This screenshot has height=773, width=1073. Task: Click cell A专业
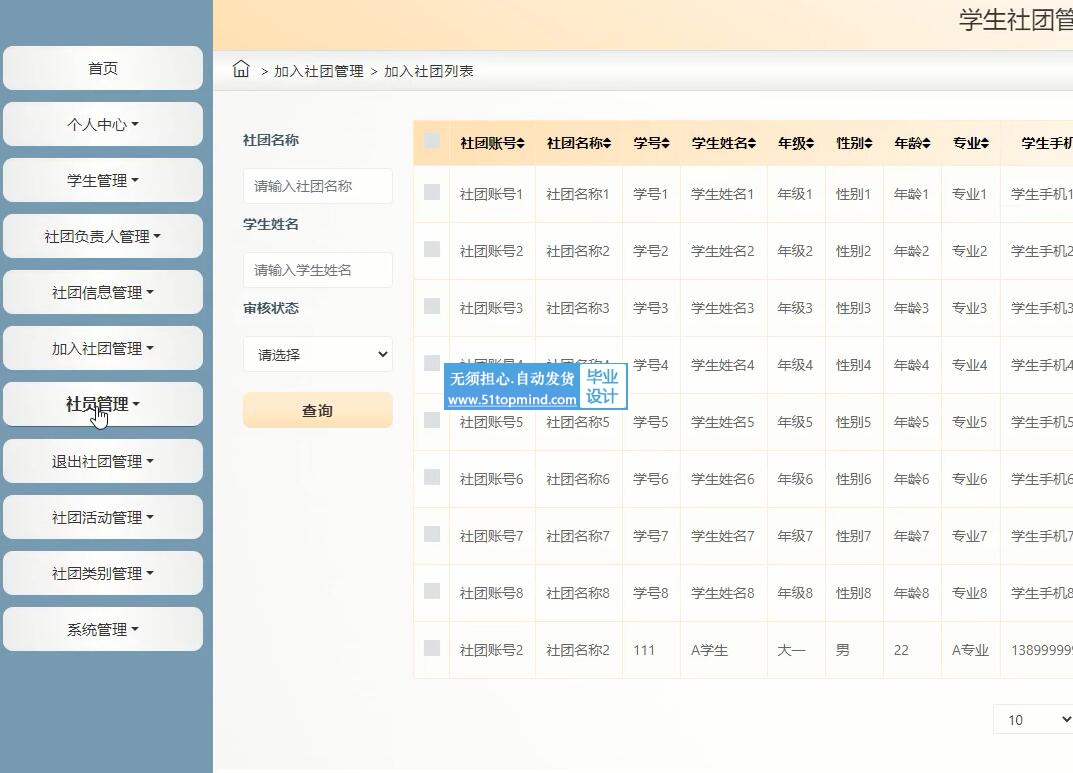tap(970, 651)
